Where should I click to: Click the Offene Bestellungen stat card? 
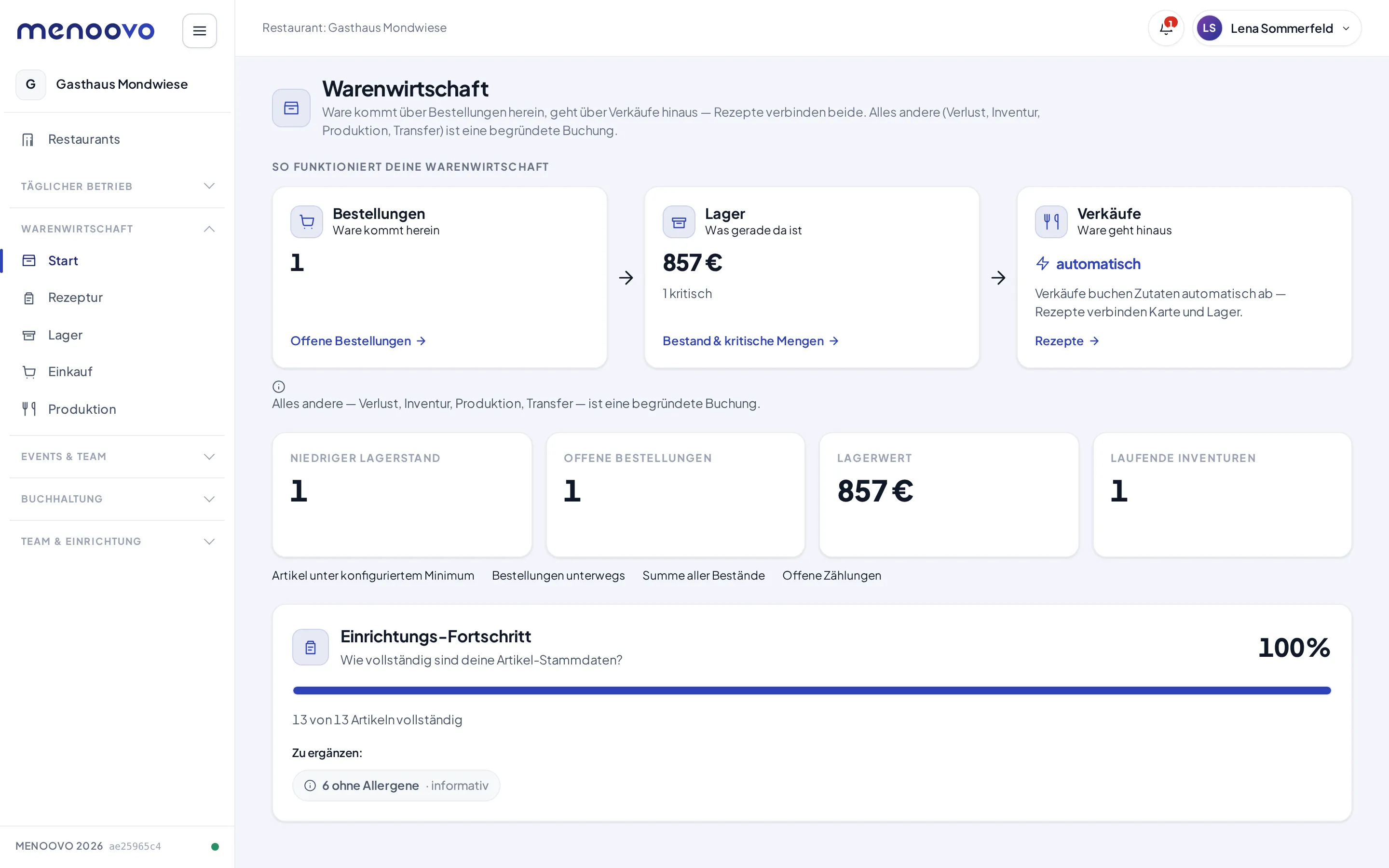coord(676,495)
